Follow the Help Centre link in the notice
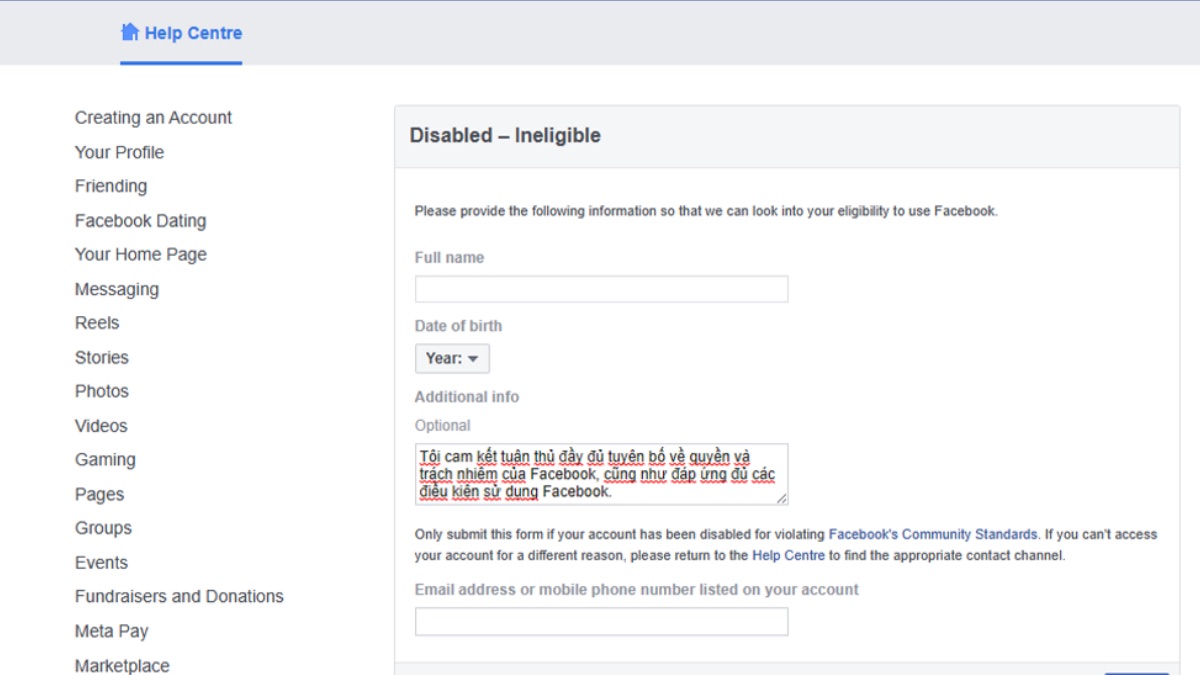The width and height of the screenshot is (1200, 675). (788, 555)
